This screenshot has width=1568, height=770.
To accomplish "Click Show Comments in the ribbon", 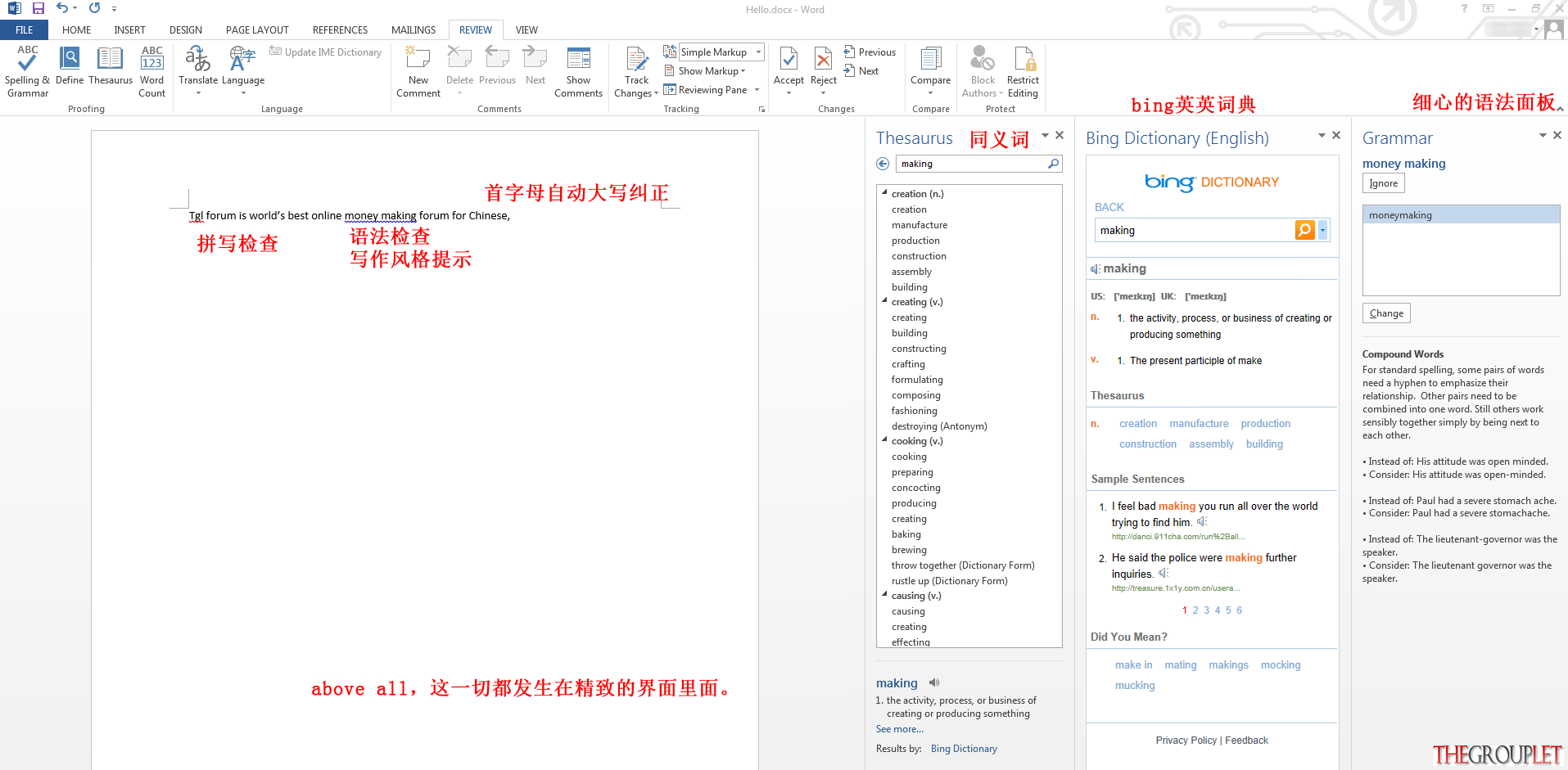I will [578, 71].
